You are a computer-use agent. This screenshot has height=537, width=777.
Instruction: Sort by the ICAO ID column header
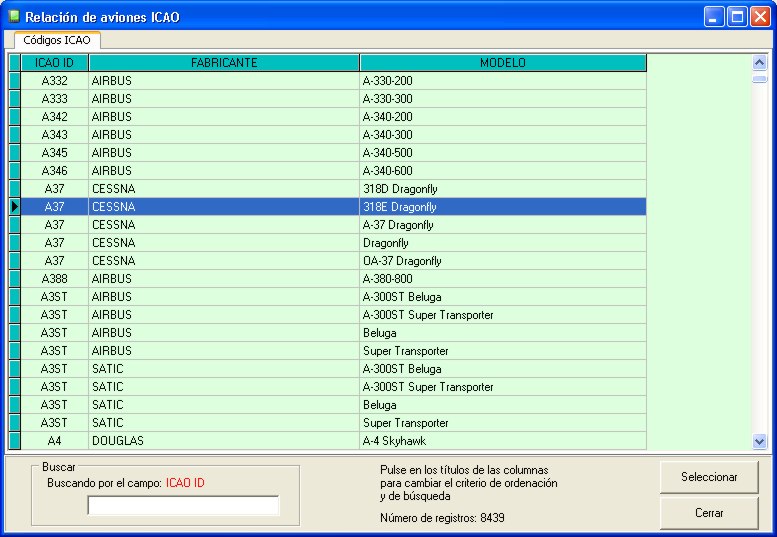pos(55,63)
